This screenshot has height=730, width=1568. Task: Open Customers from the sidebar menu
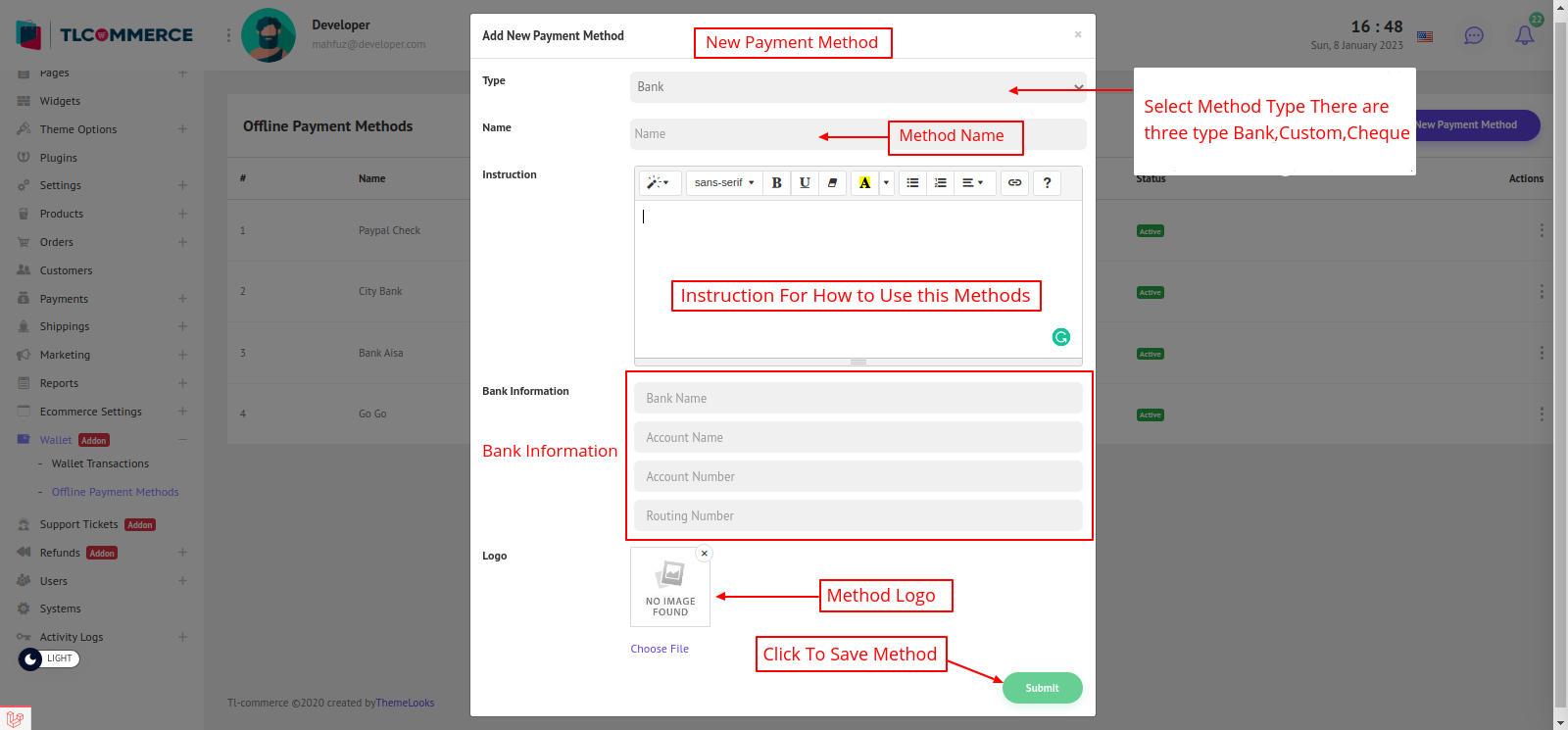[66, 270]
